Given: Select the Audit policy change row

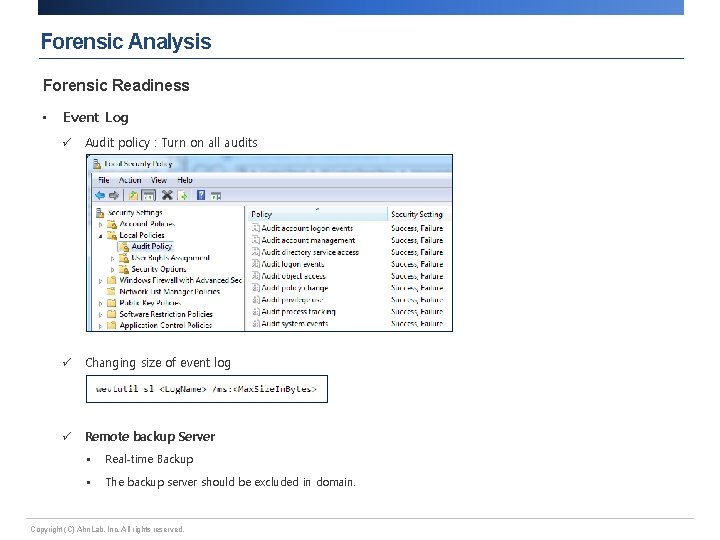Looking at the screenshot, I should (x=295, y=288).
